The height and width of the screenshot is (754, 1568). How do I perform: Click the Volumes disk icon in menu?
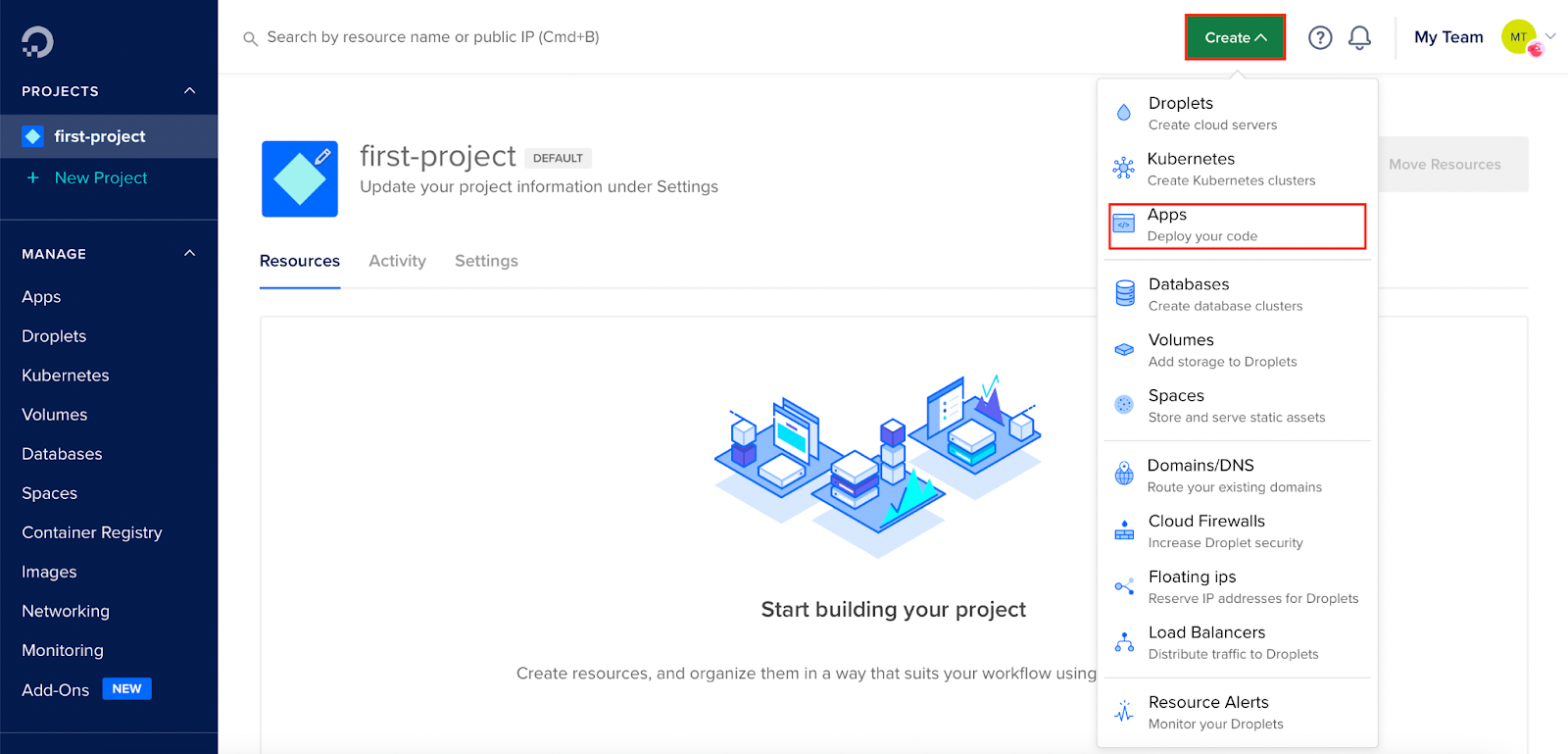click(x=1124, y=349)
